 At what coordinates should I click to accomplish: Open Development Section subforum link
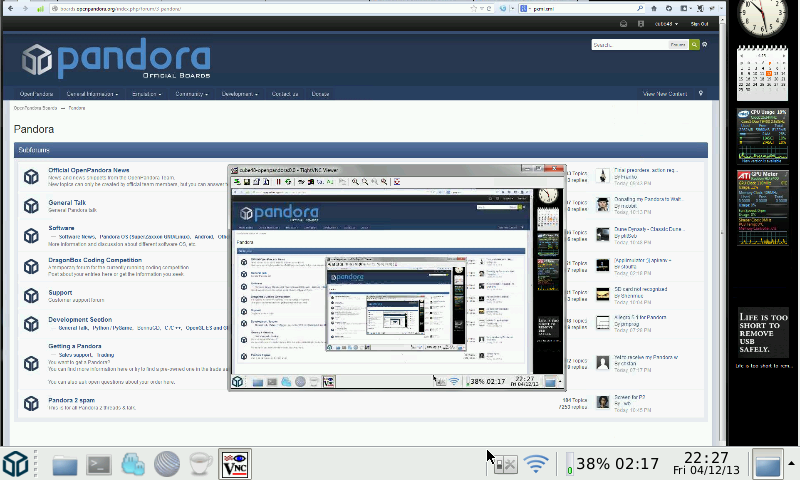(x=80, y=320)
